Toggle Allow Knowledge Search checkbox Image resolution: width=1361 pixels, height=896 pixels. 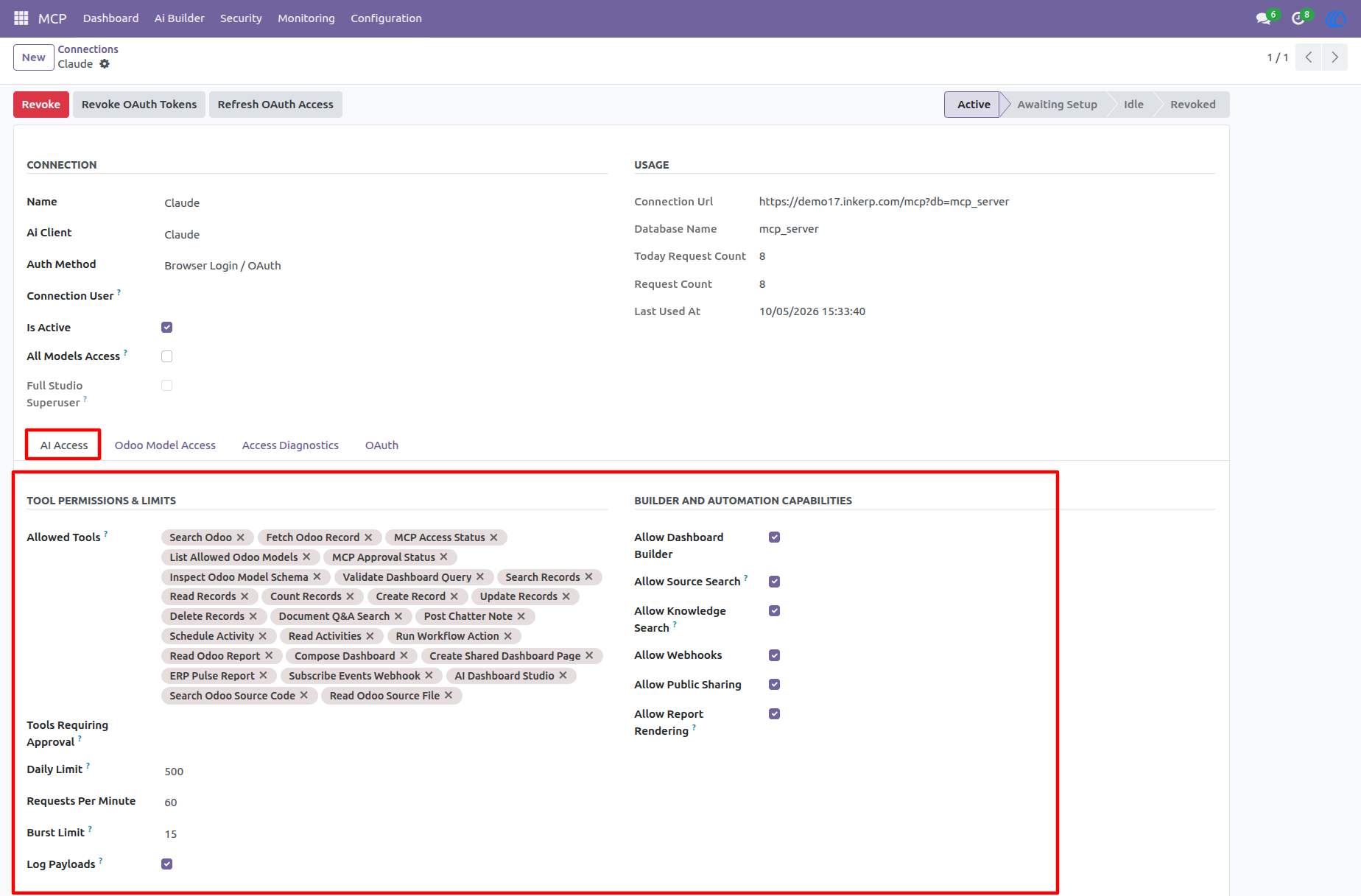pos(775,611)
